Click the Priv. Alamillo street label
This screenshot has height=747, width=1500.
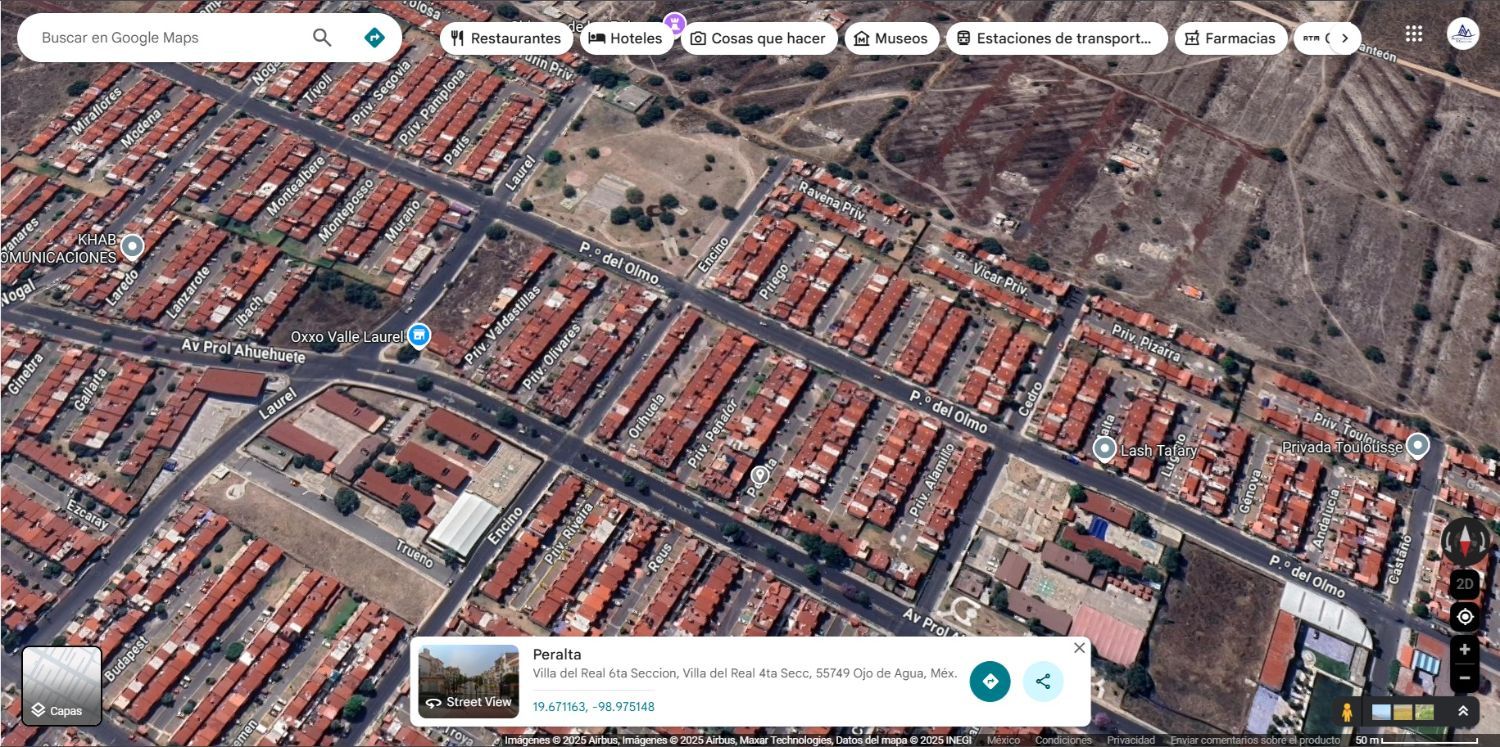(931, 480)
